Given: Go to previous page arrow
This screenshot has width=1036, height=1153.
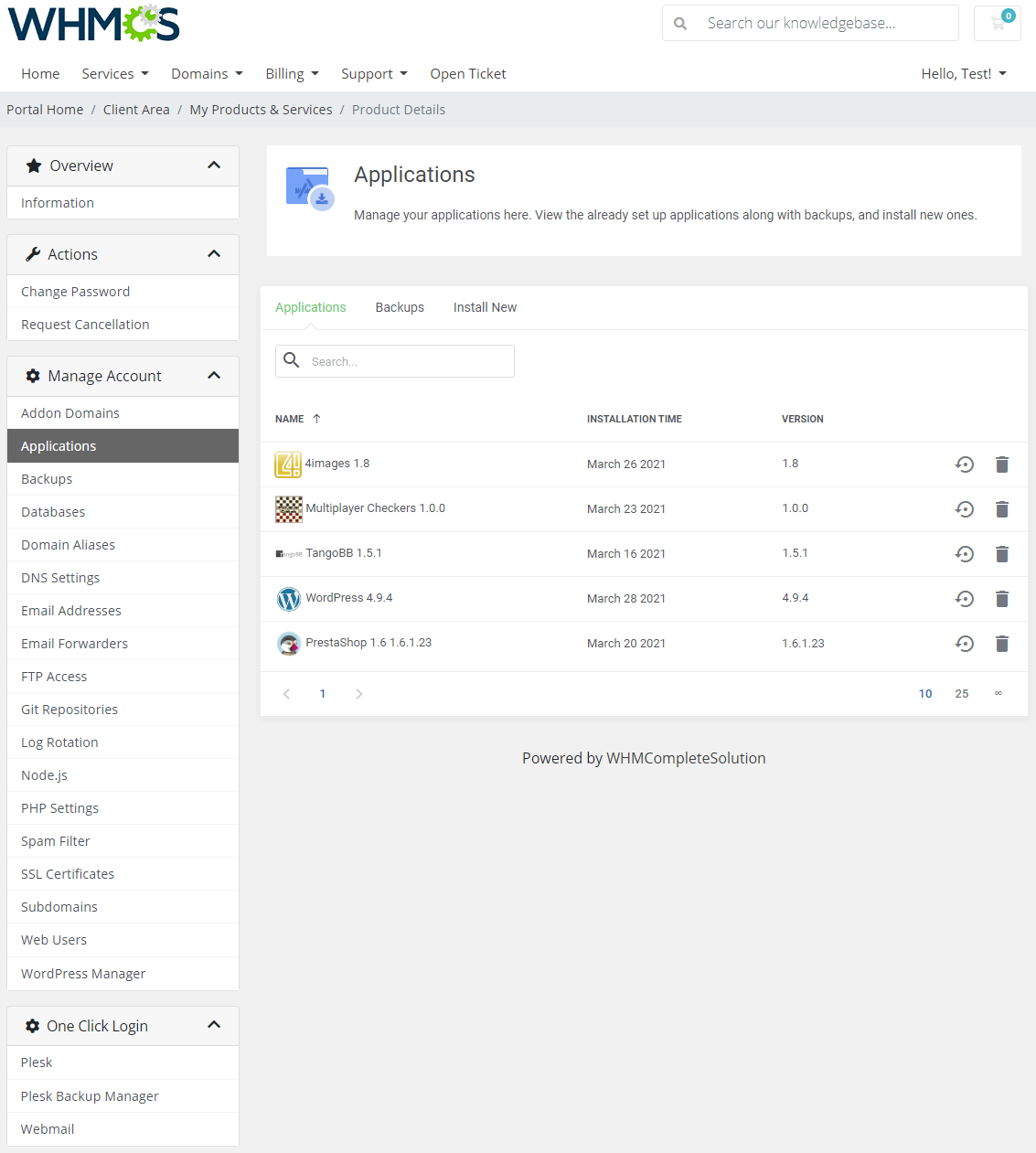Looking at the screenshot, I should pyautogui.click(x=286, y=694).
